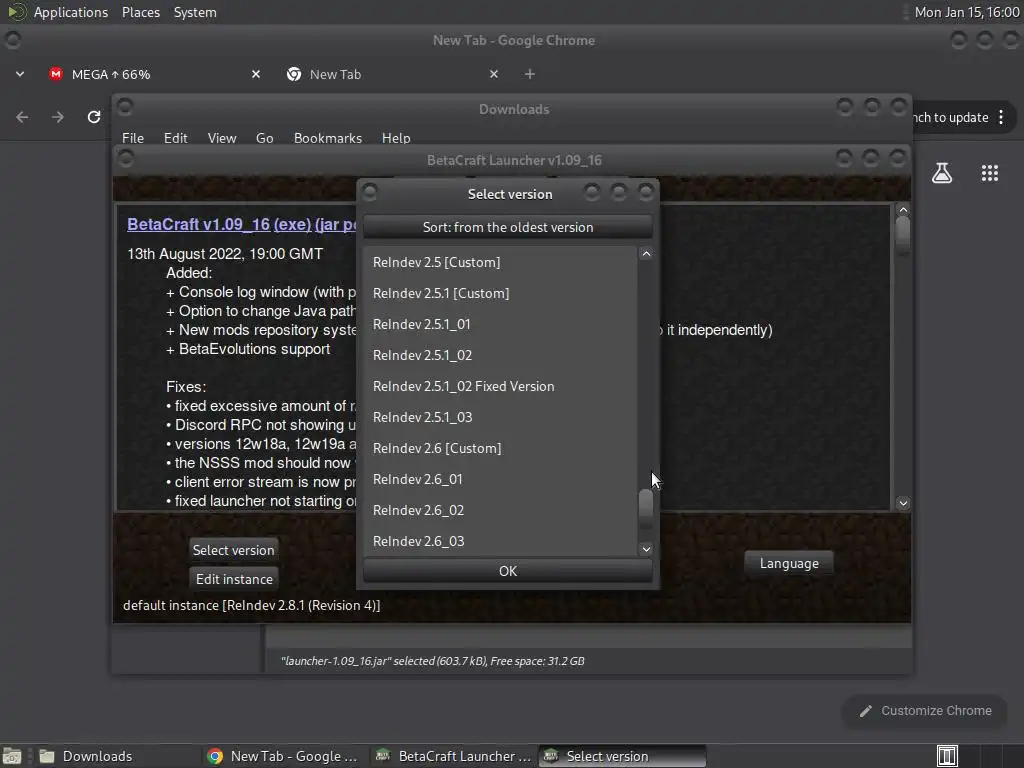Open Downloads window Go menu
The width and height of the screenshot is (1024, 768).
pyautogui.click(x=264, y=138)
